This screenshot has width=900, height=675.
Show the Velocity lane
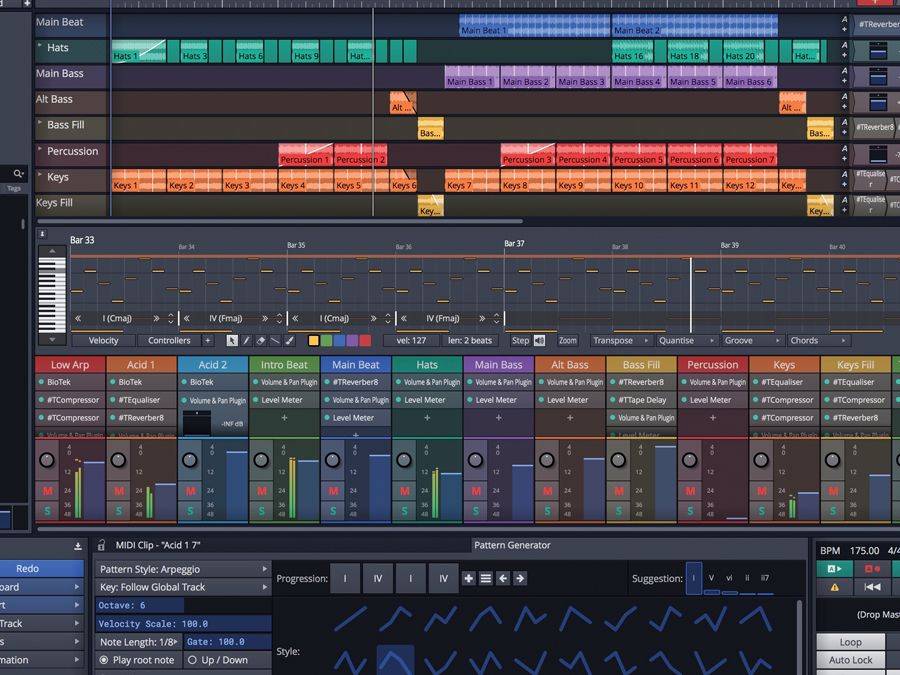coord(103,340)
